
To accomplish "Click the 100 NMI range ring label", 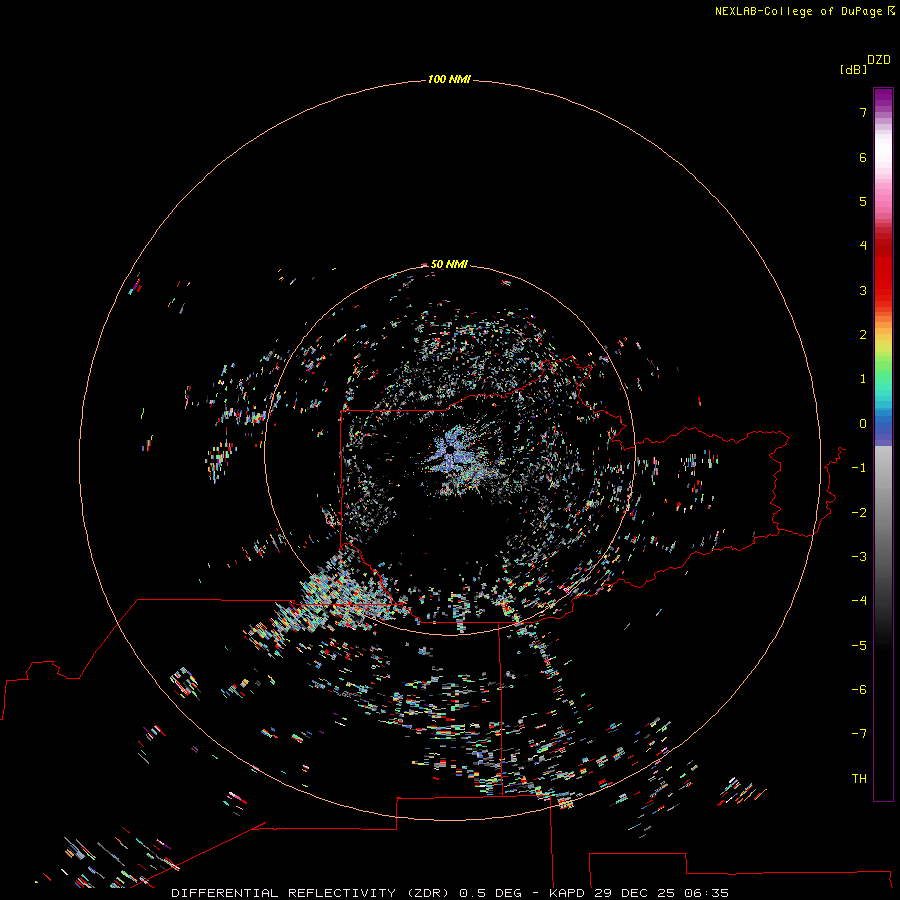I will tap(449, 79).
